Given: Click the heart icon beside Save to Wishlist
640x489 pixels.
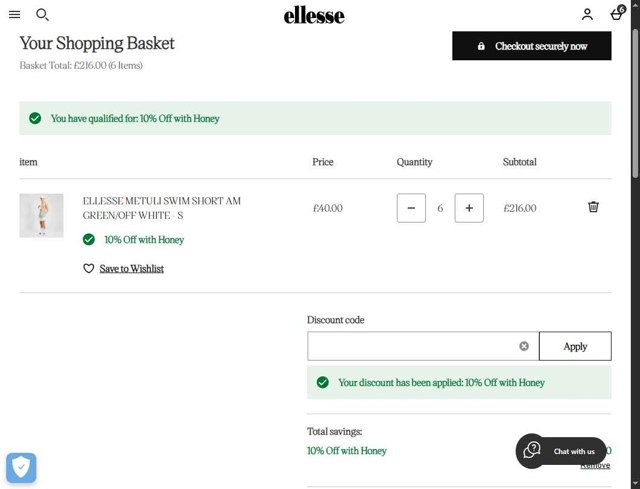Looking at the screenshot, I should (x=89, y=268).
